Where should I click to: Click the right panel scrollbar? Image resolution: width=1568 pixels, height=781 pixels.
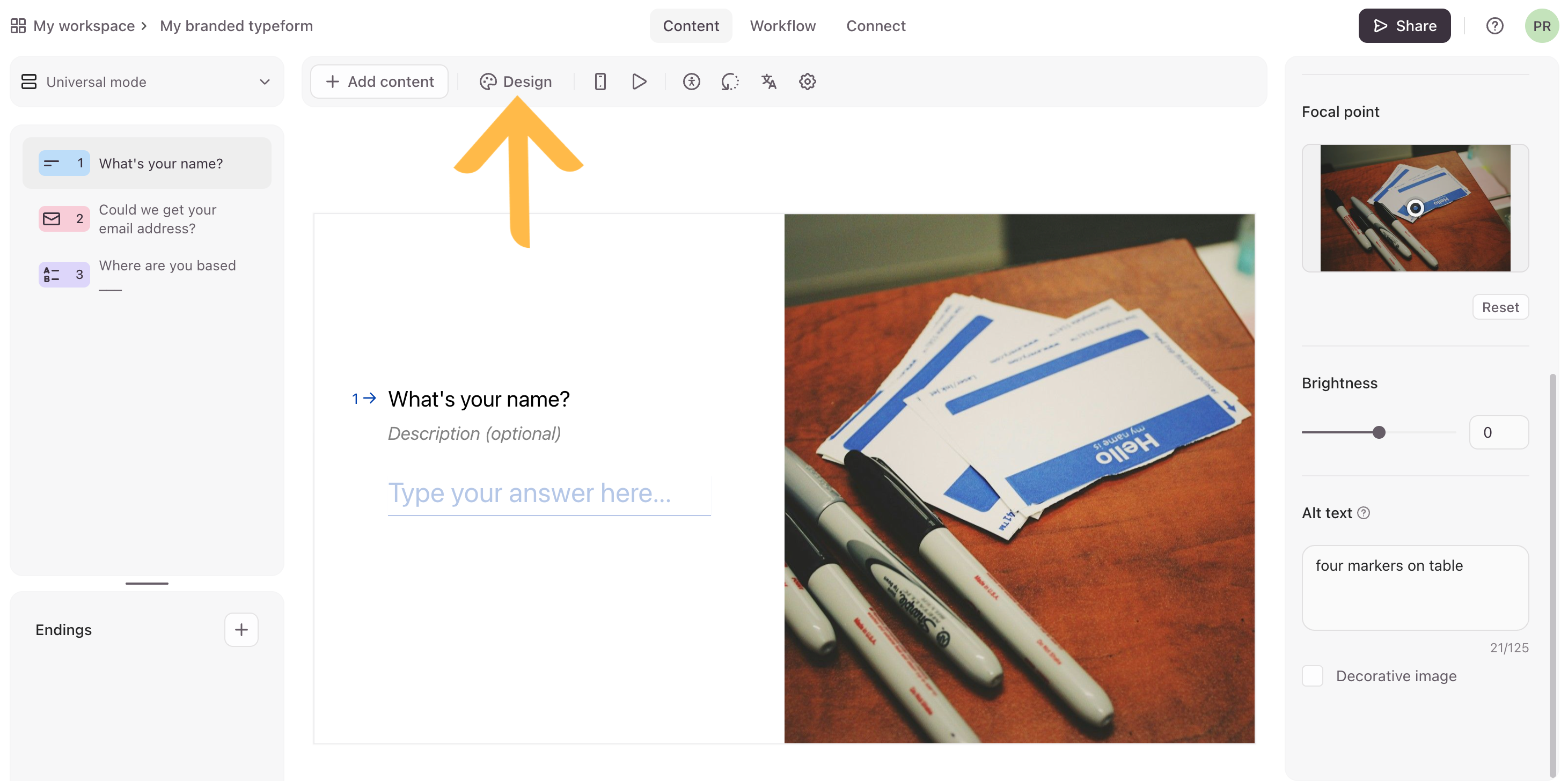tap(1552, 575)
